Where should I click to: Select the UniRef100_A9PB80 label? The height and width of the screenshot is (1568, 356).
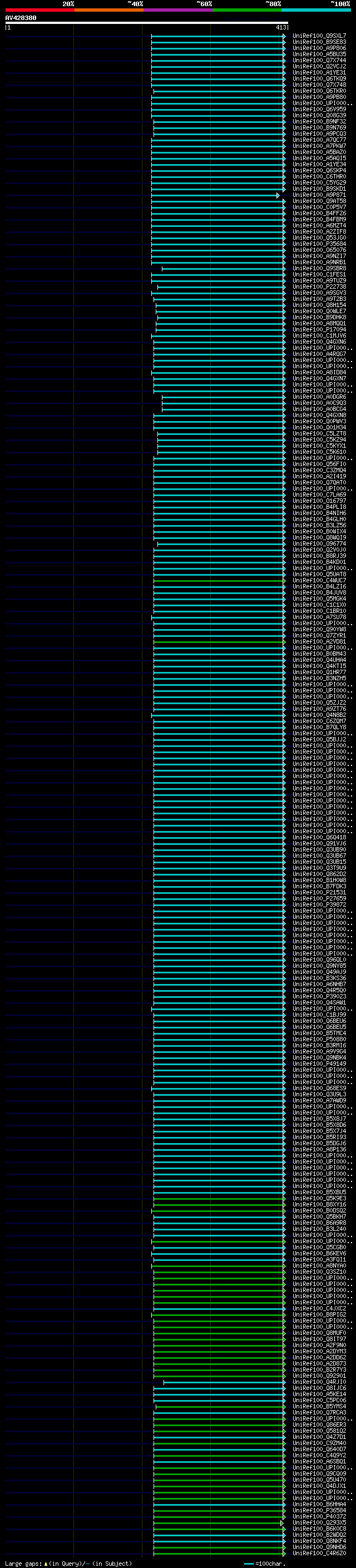[319, 97]
